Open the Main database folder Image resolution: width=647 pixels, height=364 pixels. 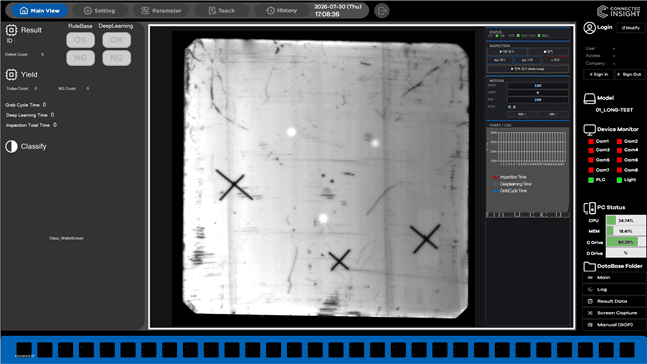[614, 278]
